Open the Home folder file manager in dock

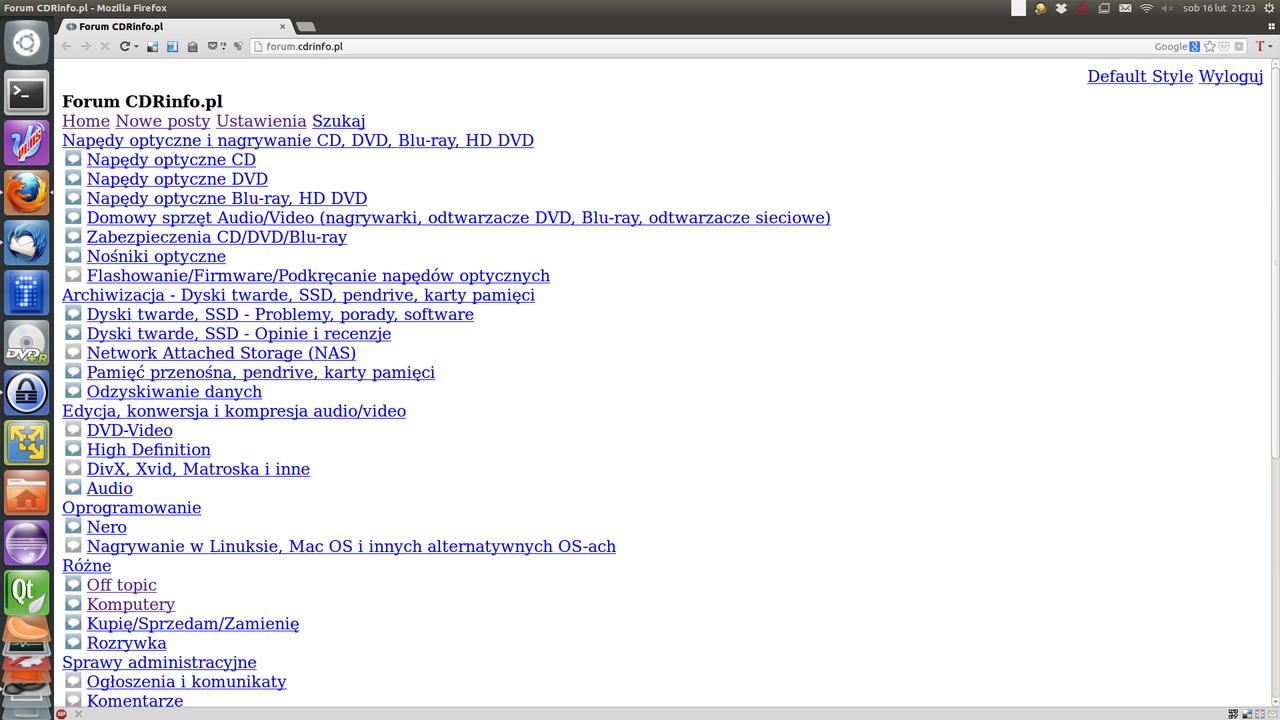[26, 493]
